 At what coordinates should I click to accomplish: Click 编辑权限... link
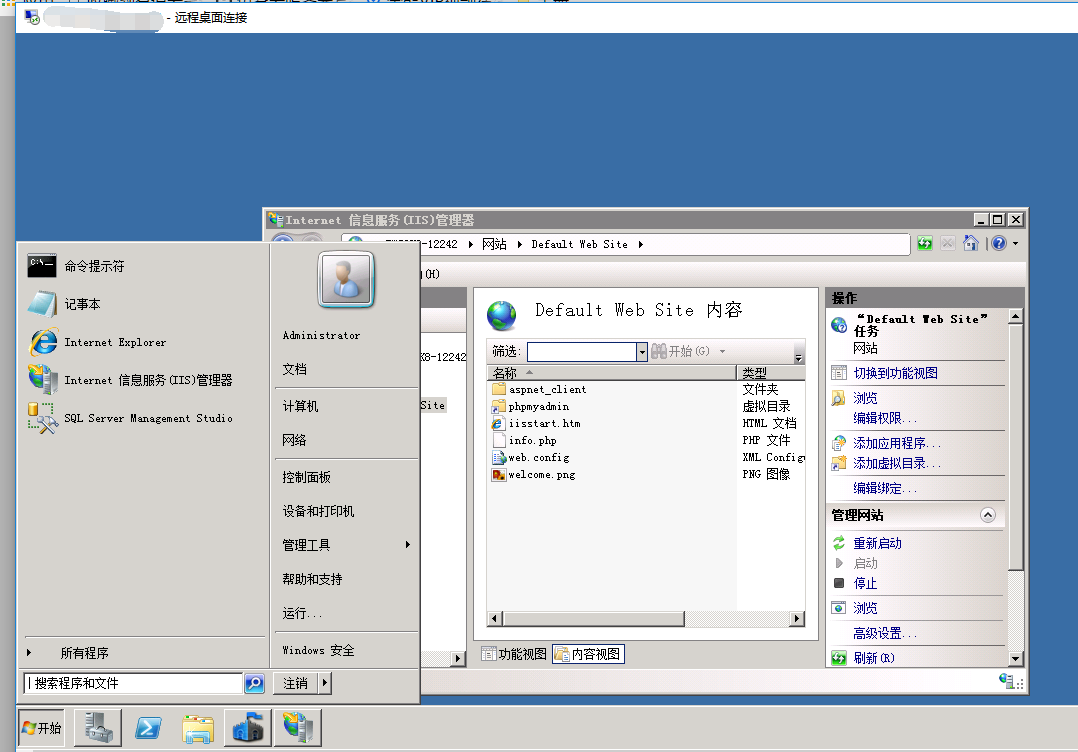pos(885,418)
